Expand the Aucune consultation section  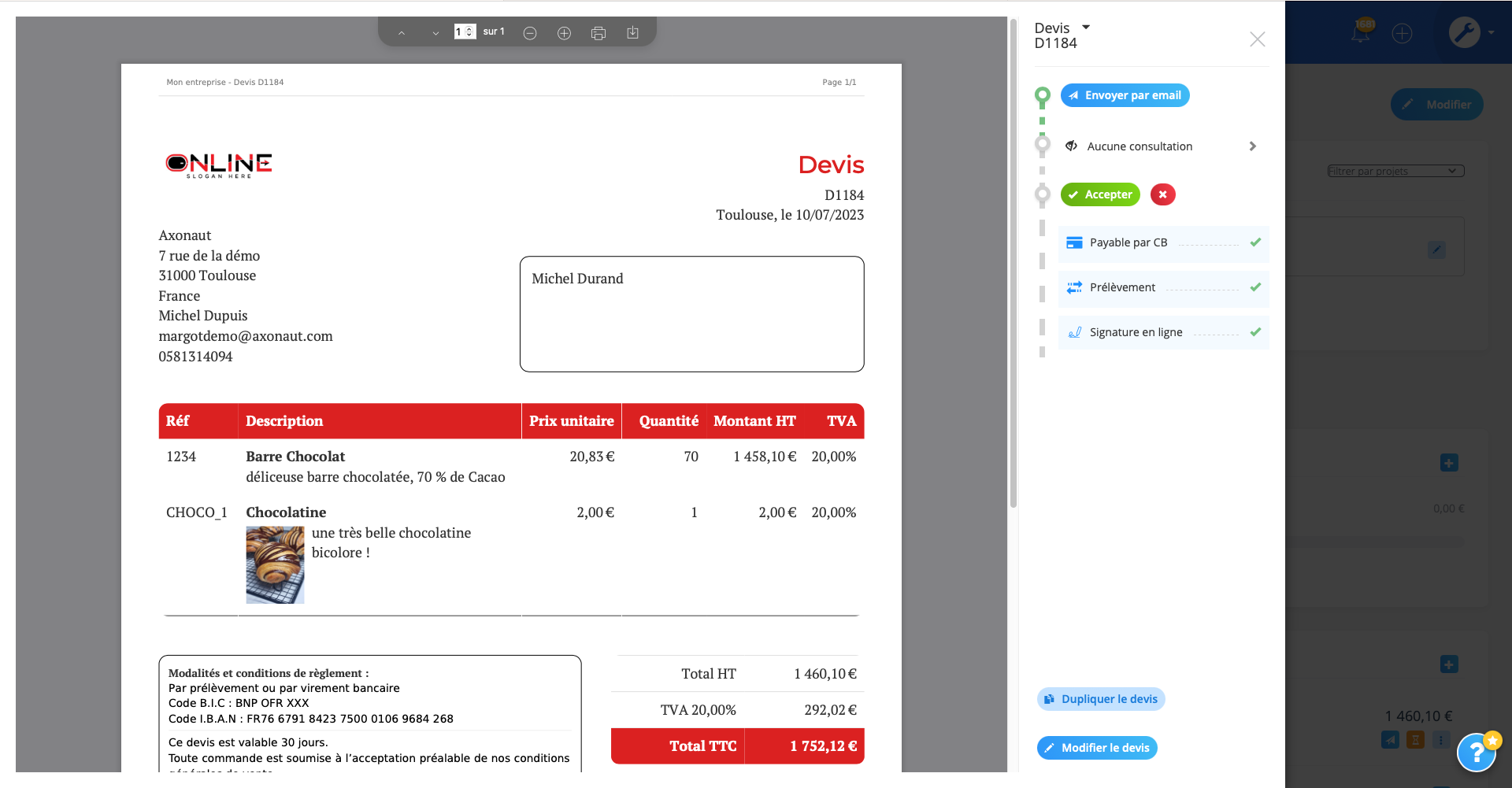(x=1252, y=146)
